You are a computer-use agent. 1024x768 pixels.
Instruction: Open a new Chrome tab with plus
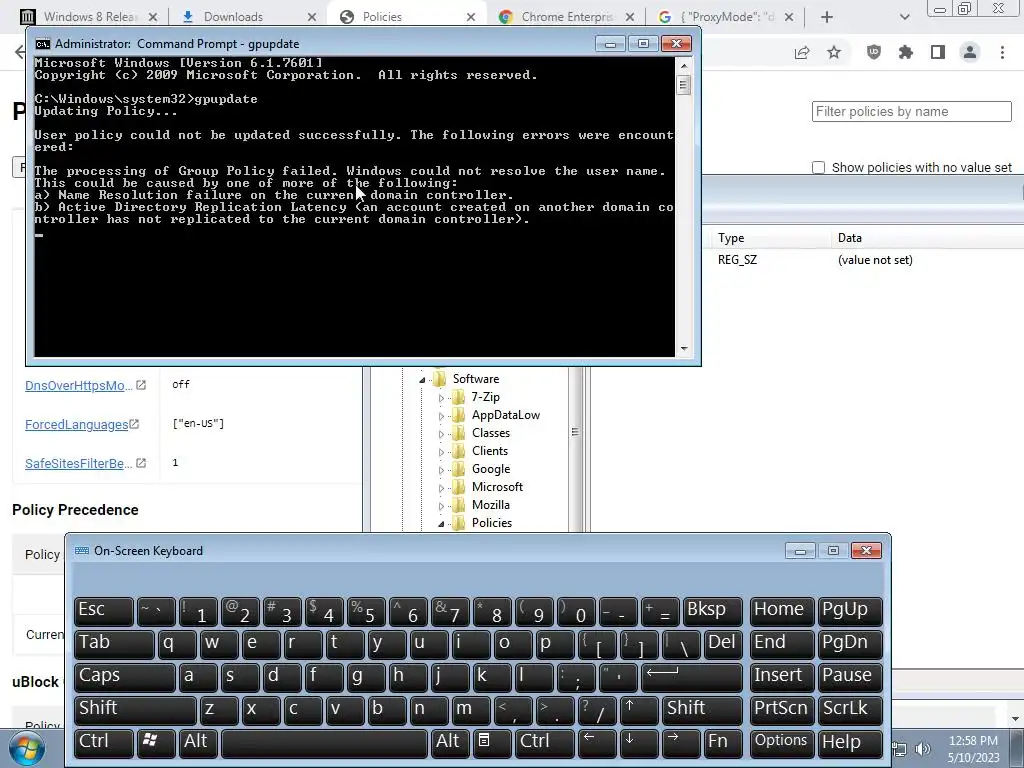pyautogui.click(x=827, y=17)
